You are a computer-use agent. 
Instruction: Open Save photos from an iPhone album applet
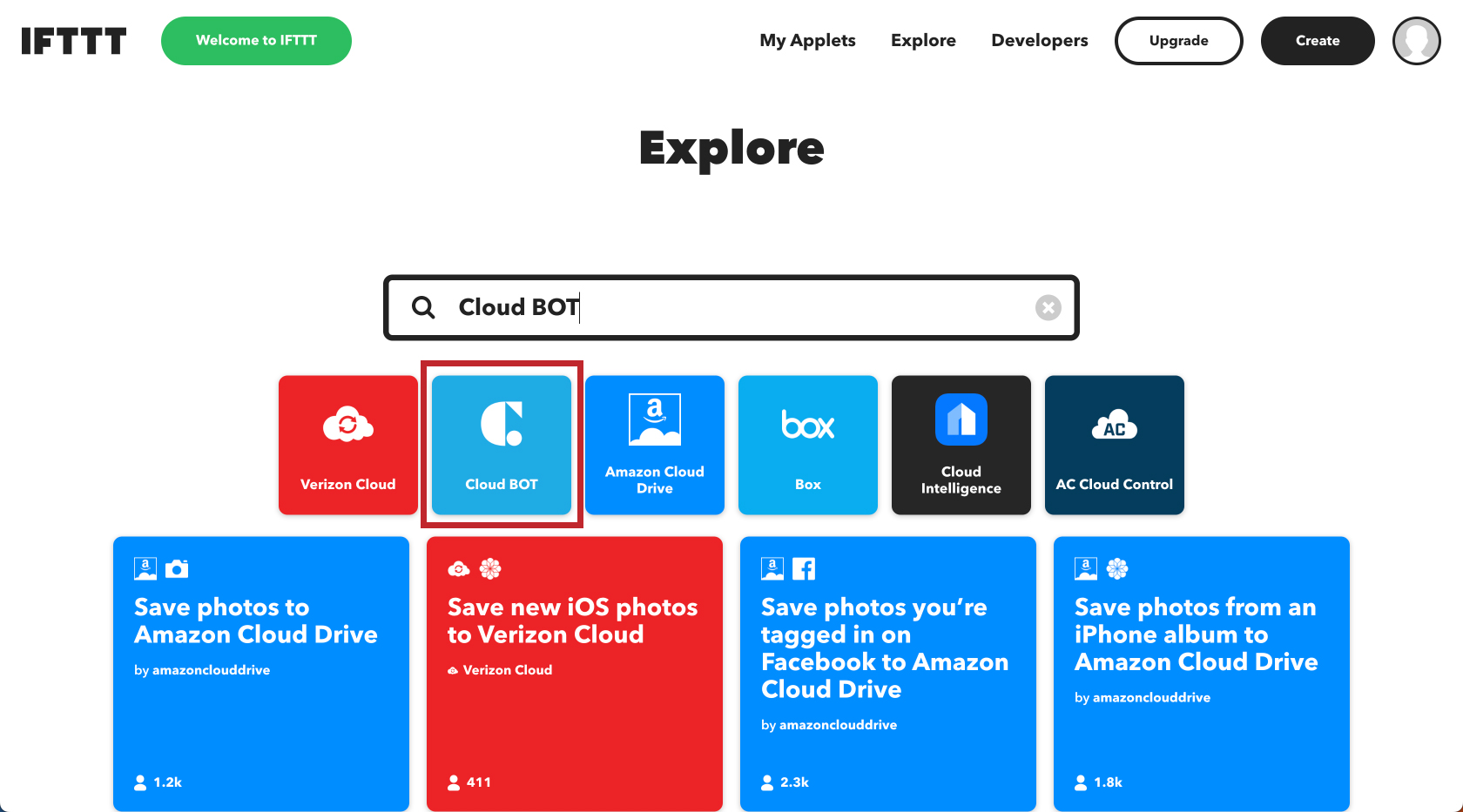[x=1202, y=674]
